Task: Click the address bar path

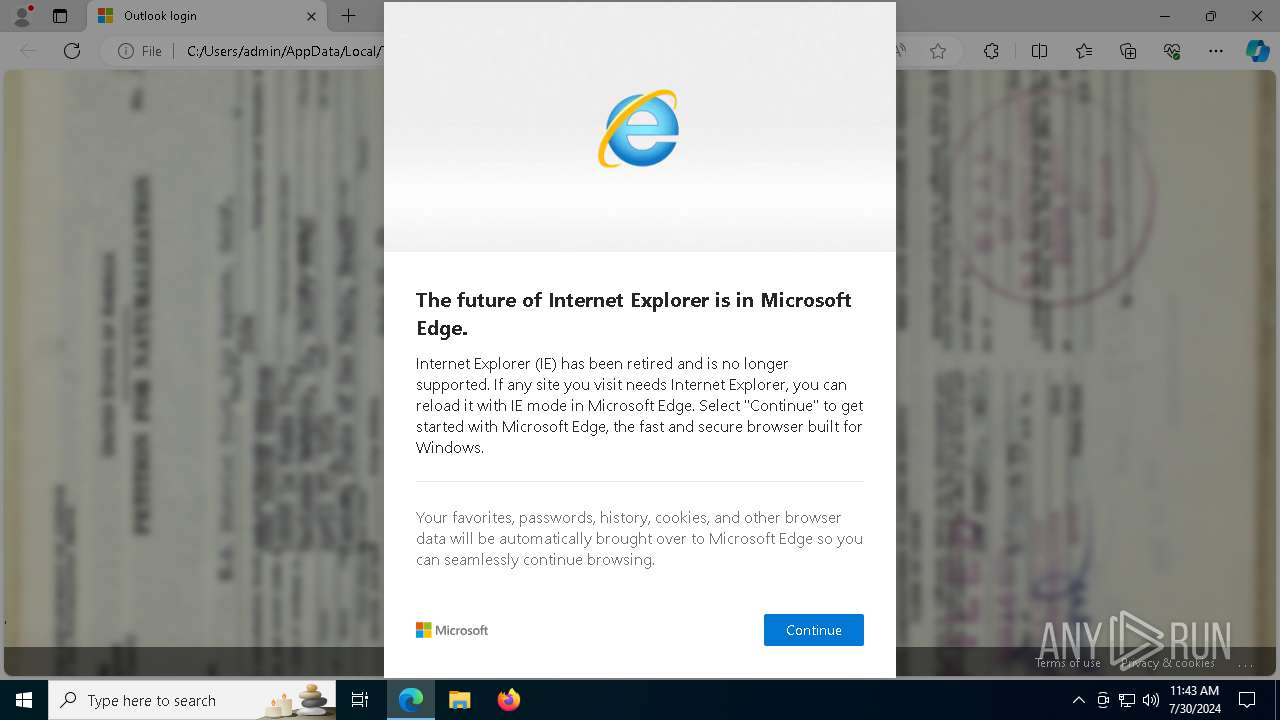Action: click(x=283, y=51)
